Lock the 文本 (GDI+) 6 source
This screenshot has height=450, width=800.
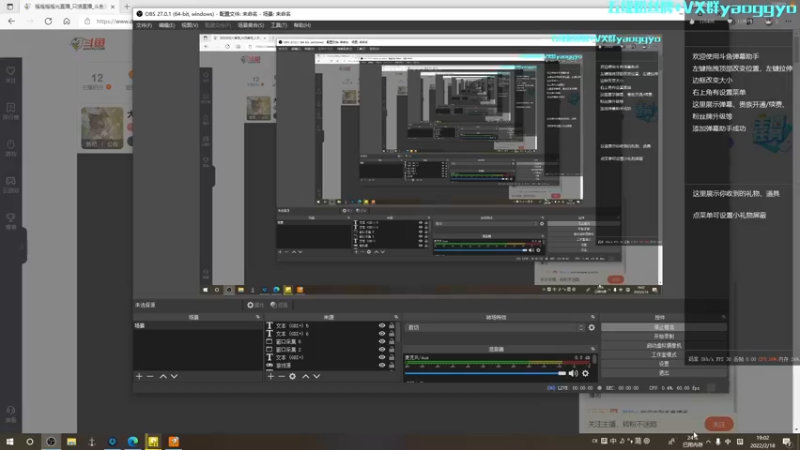(x=392, y=334)
